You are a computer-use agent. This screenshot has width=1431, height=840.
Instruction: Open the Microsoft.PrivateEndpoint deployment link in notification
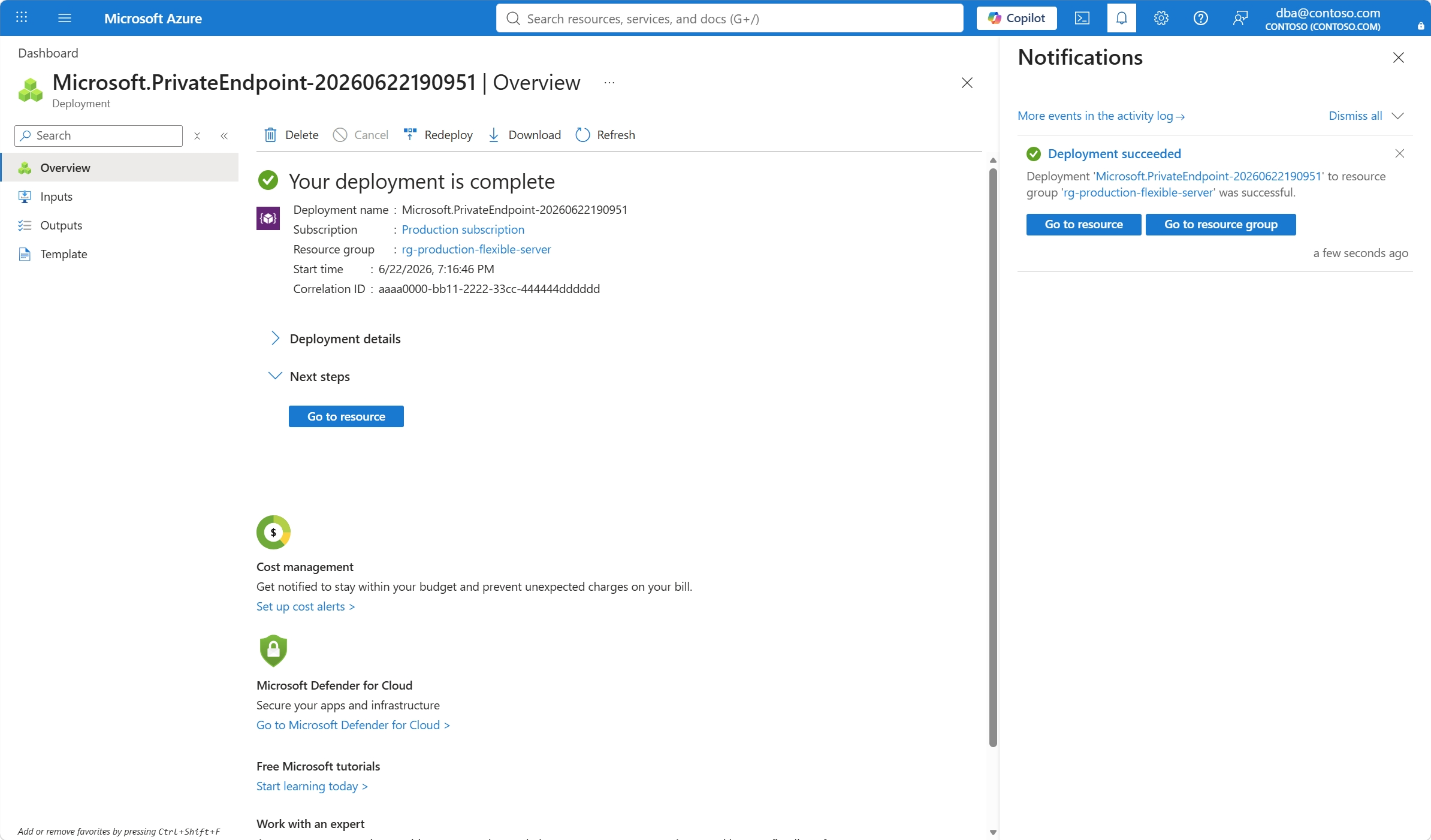pos(1209,176)
